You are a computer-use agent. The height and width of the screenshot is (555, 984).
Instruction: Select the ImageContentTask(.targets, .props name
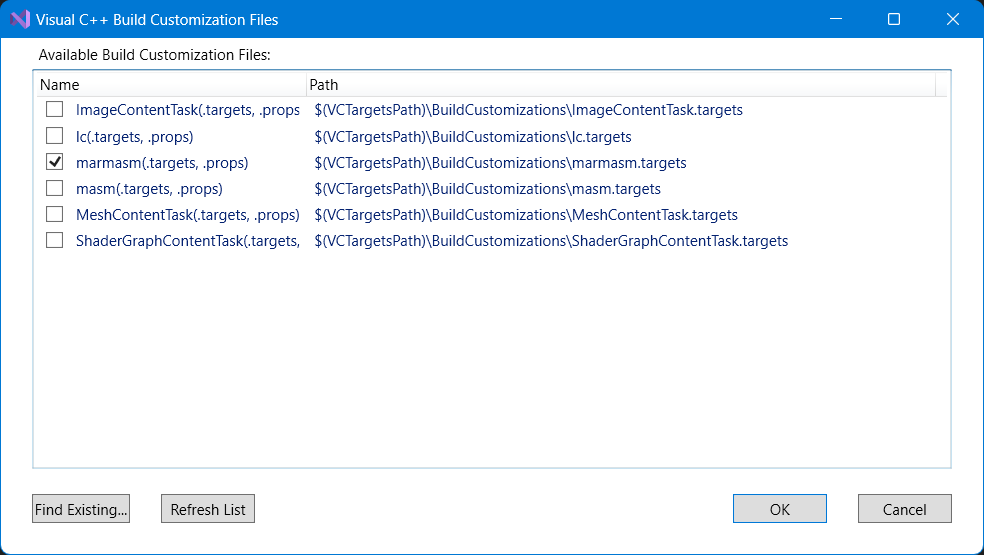[188, 110]
